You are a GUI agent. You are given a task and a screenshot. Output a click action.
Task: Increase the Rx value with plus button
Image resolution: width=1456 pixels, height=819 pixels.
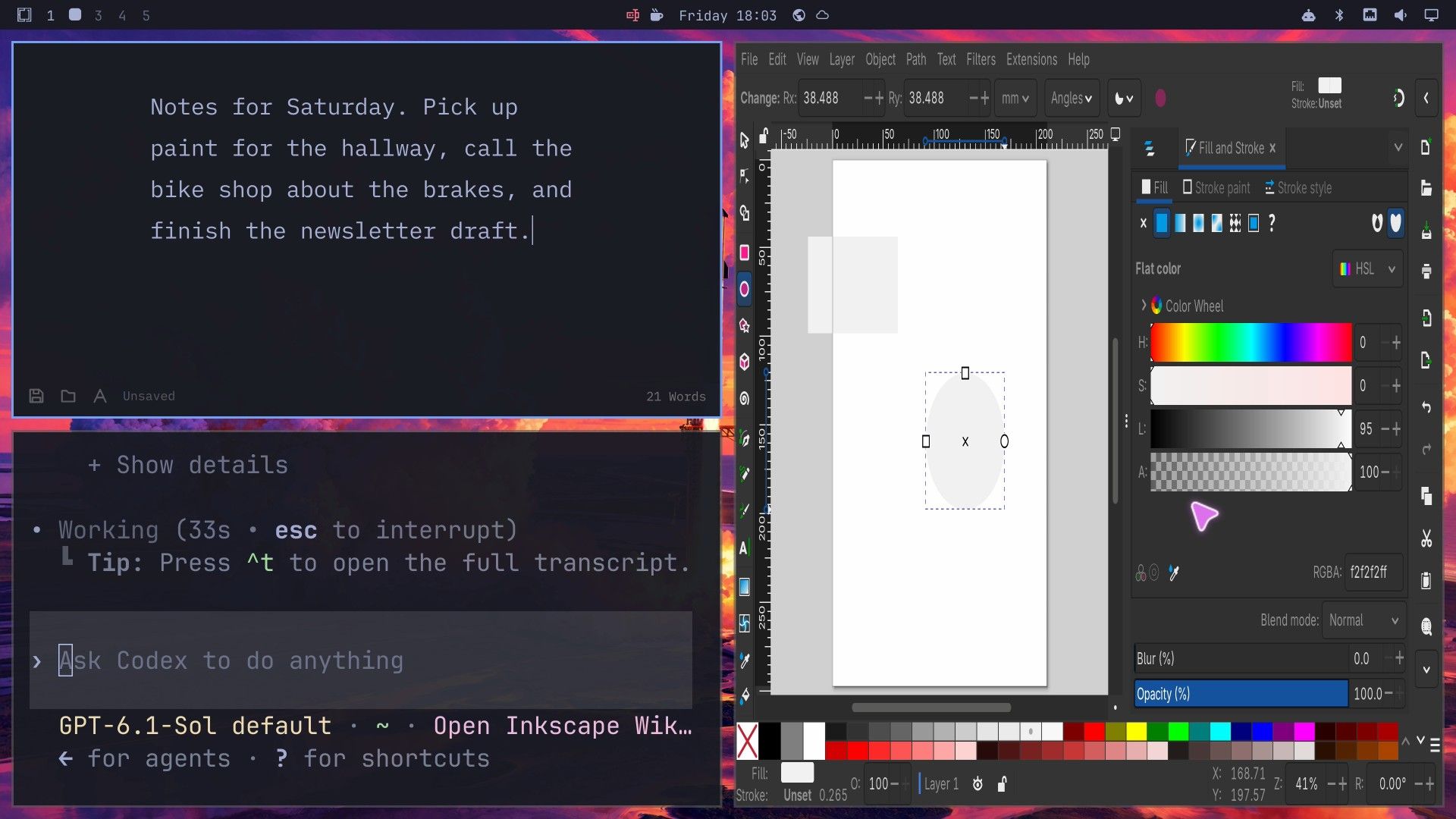880,99
